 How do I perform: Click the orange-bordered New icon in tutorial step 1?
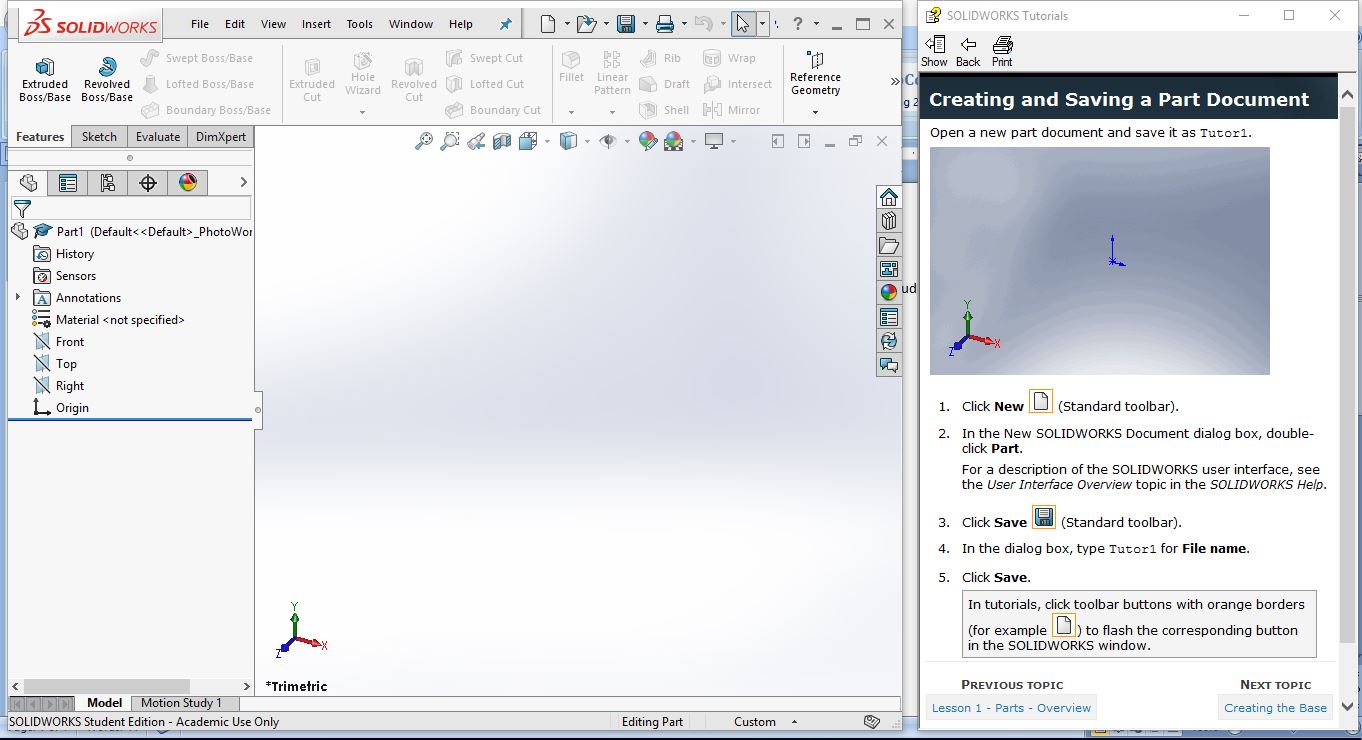click(1041, 402)
